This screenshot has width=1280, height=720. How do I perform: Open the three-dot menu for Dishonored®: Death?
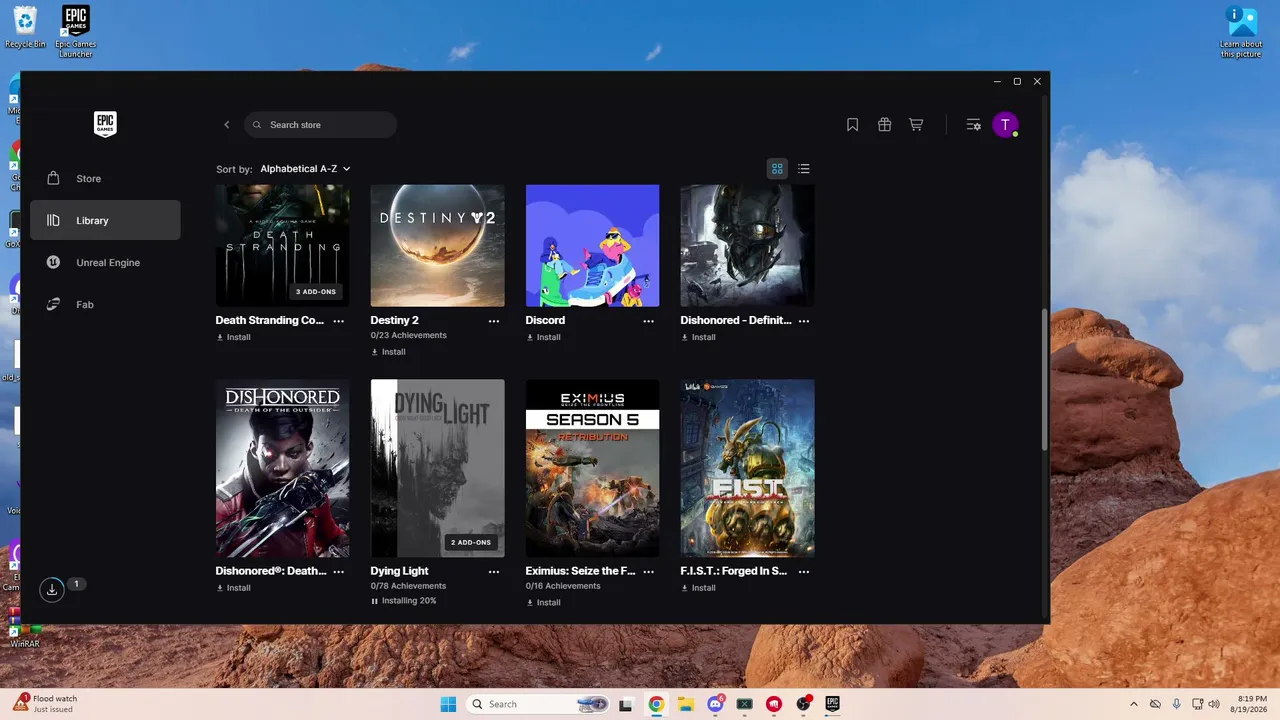point(339,572)
